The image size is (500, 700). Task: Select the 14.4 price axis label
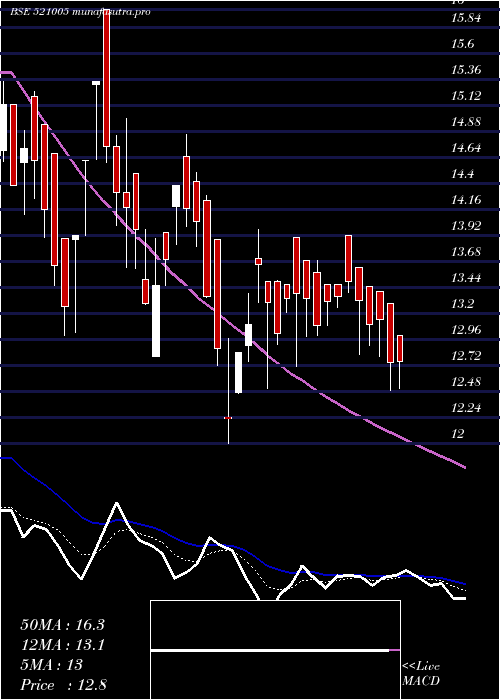point(463,174)
